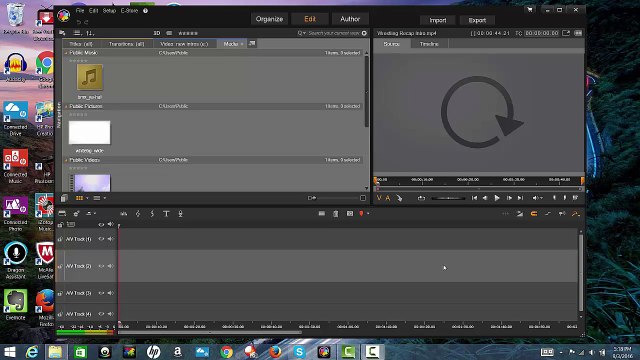Open Chrome from Windows taskbar
Screen dimensions: 640x360
click(227, 352)
